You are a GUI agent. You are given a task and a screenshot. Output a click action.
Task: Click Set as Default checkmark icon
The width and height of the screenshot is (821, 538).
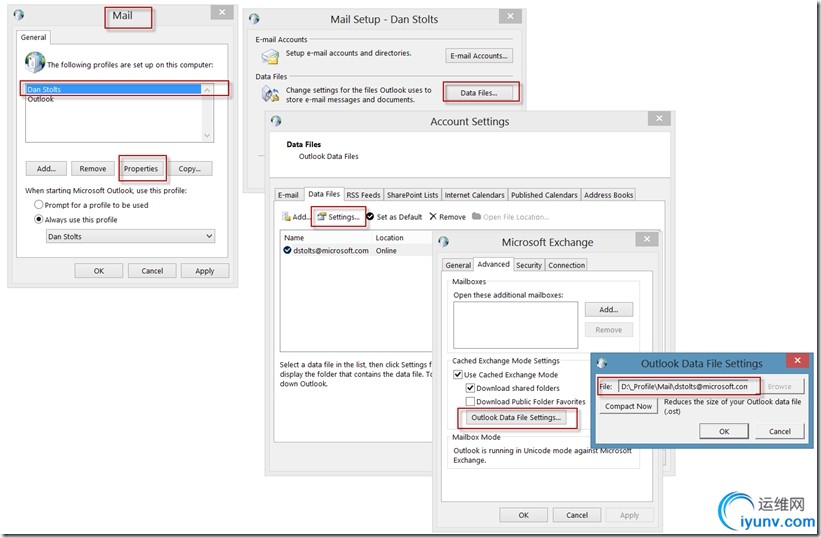370,217
